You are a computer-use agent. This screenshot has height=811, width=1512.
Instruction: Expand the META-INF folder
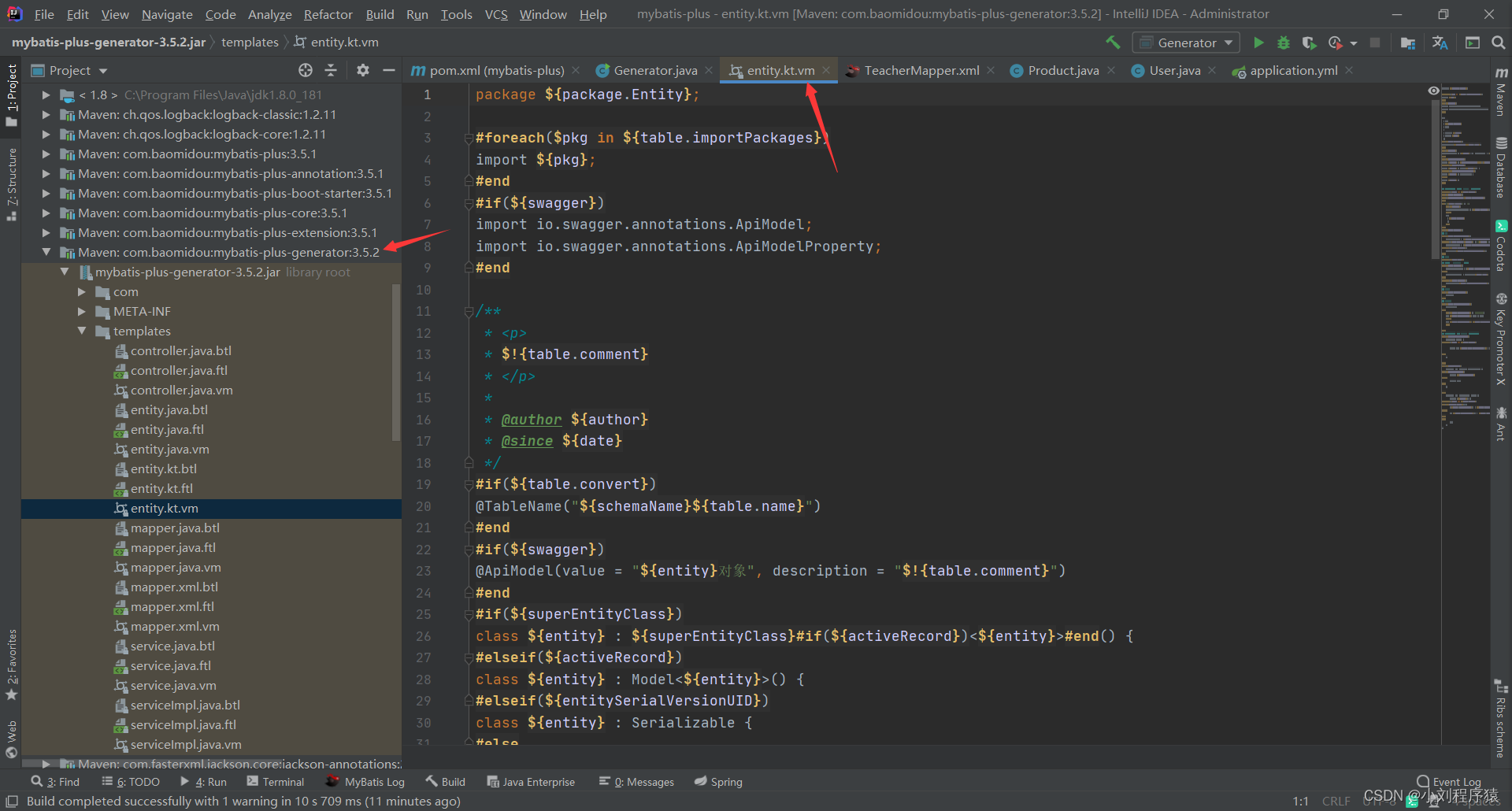[81, 311]
